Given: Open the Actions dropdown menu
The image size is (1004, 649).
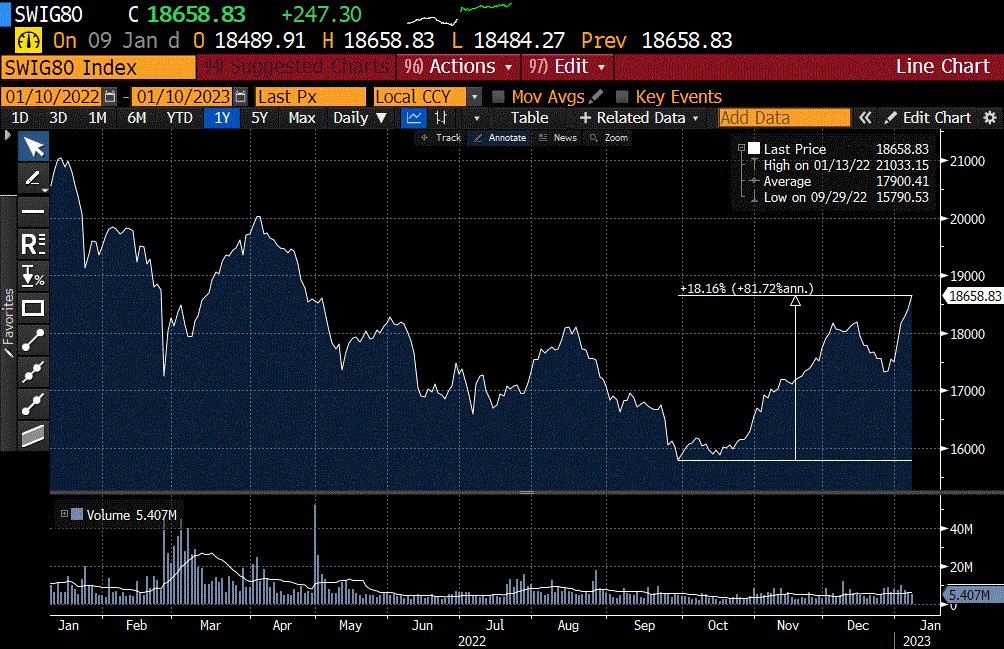Looking at the screenshot, I should tap(458, 67).
